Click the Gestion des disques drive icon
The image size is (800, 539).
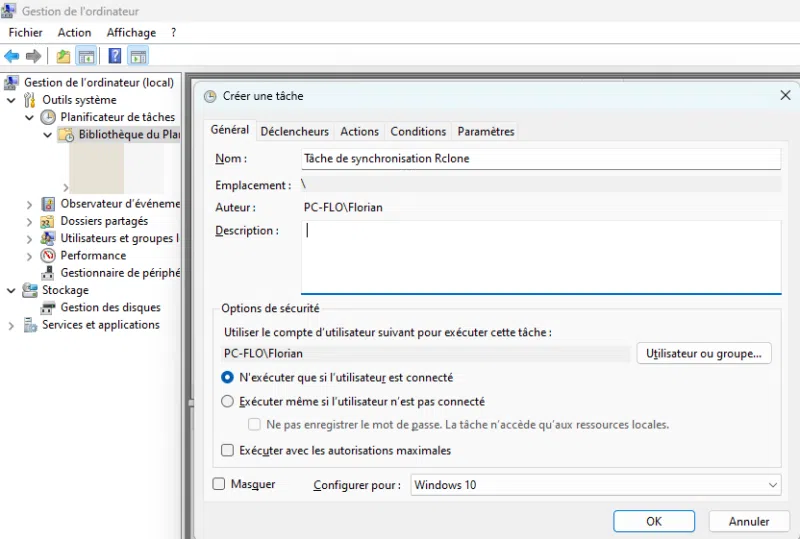tap(48, 308)
